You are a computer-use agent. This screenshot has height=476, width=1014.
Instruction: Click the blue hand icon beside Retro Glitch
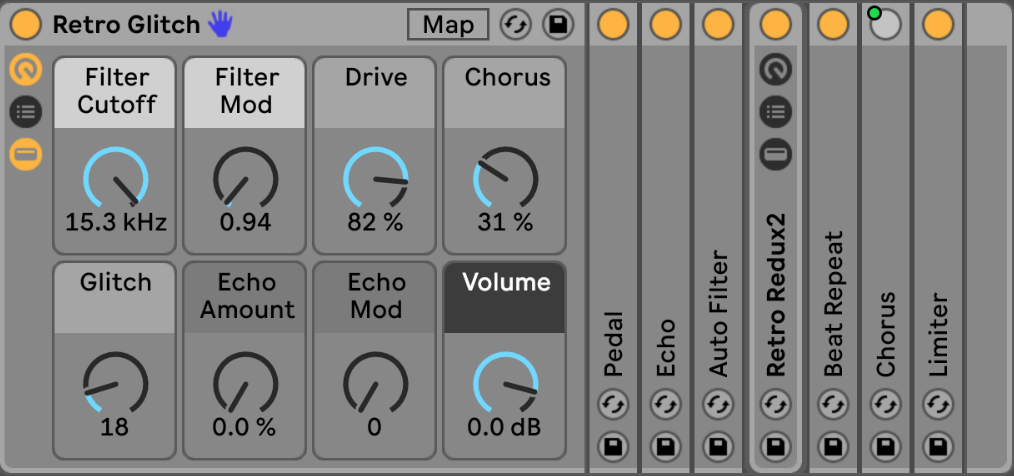(x=221, y=25)
